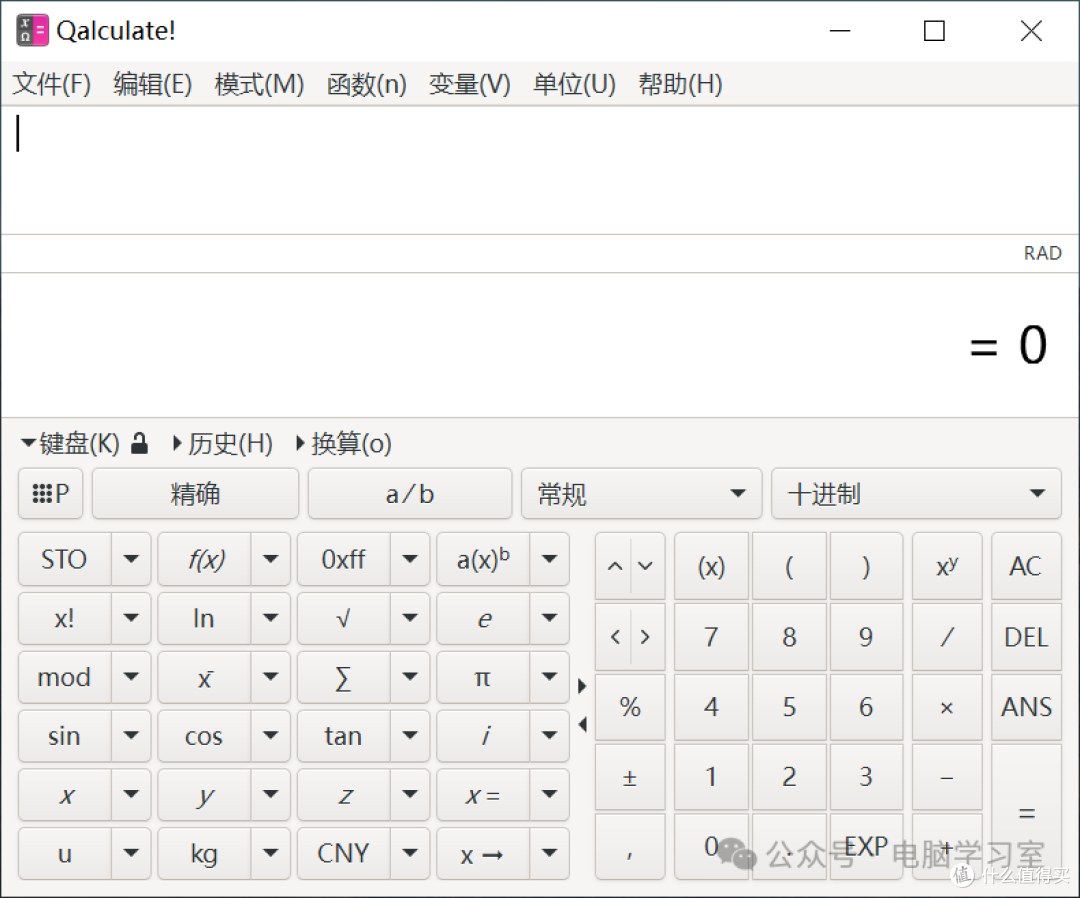The height and width of the screenshot is (898, 1080).
Task: Open the 单位(U) menu
Action: coord(574,84)
